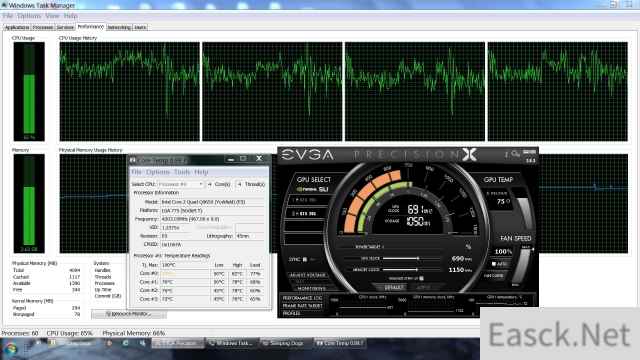Toggle apply-at-startup checkbox below memory clock
This screenshot has width=640, height=360.
click(421, 278)
